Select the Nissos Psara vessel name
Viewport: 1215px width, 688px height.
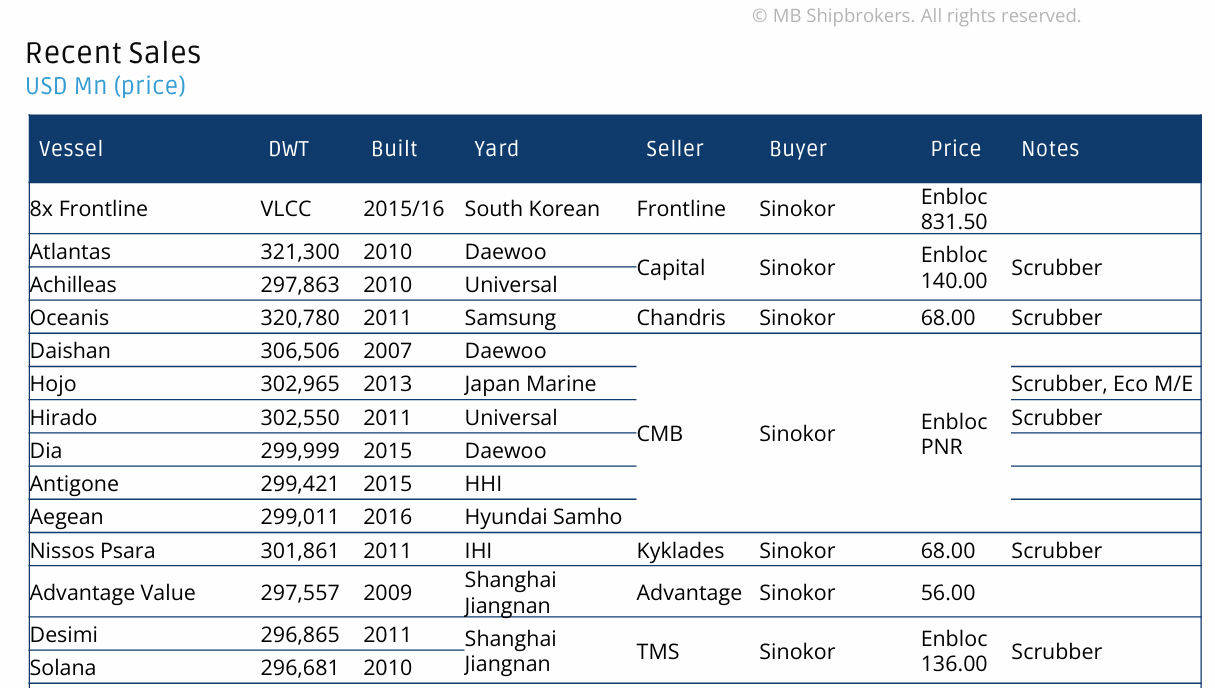[92, 551]
